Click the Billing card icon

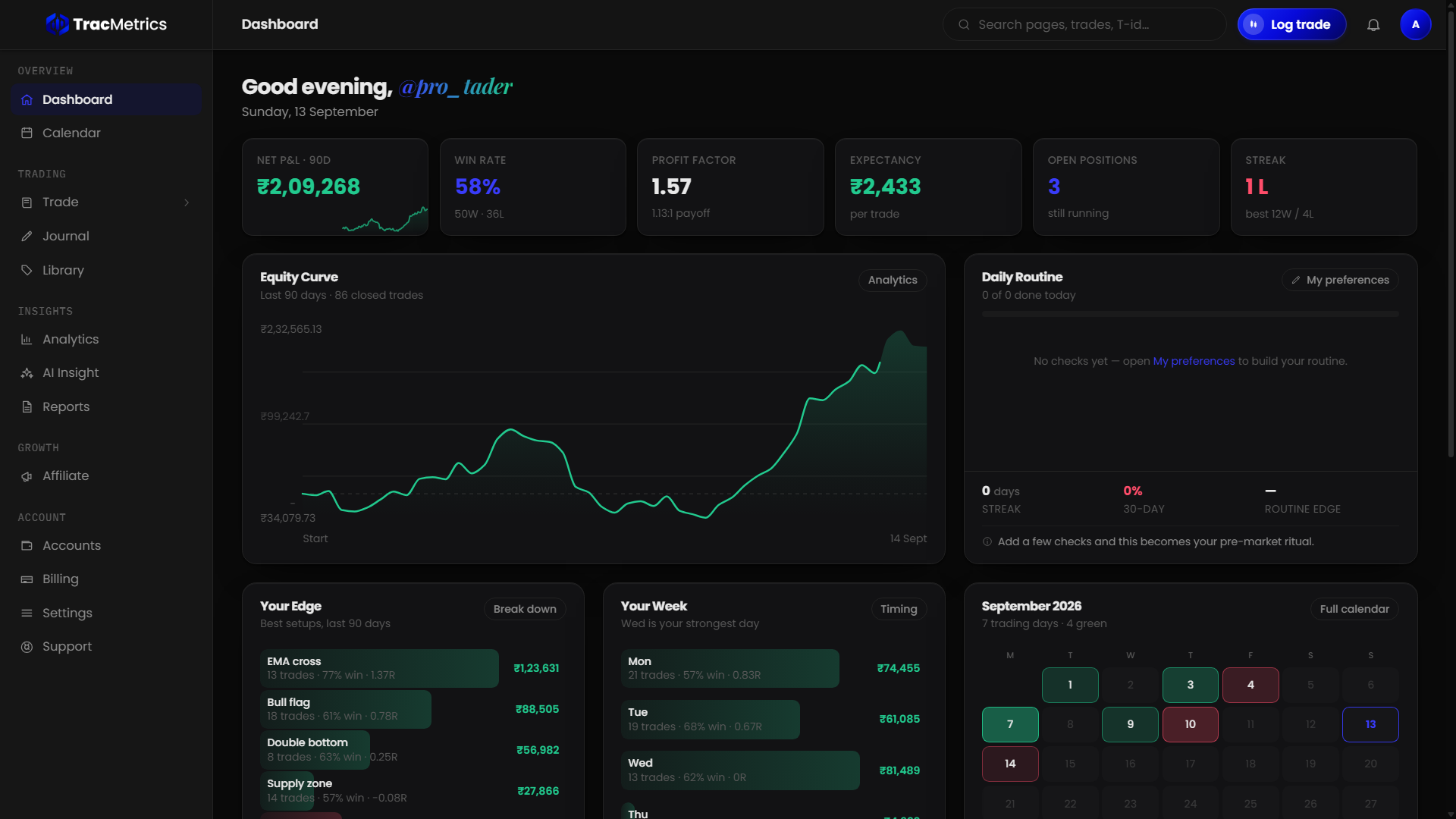pos(27,579)
